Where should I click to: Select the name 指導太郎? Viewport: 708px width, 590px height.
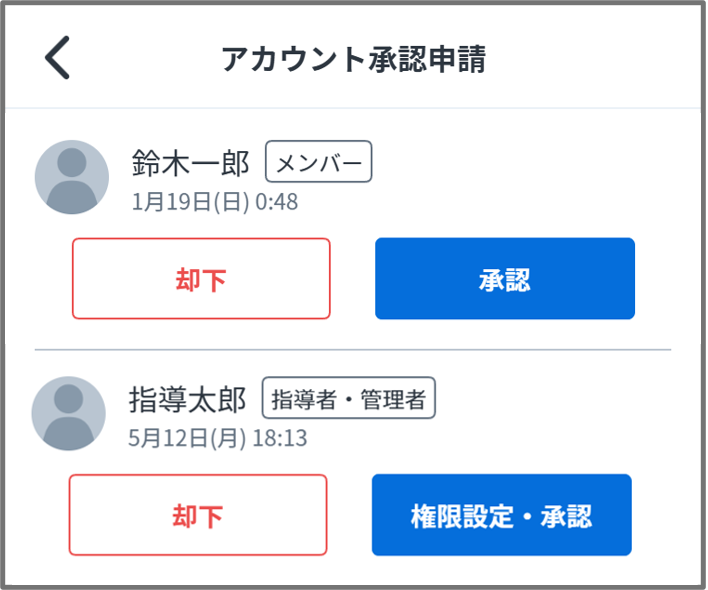click(187, 400)
